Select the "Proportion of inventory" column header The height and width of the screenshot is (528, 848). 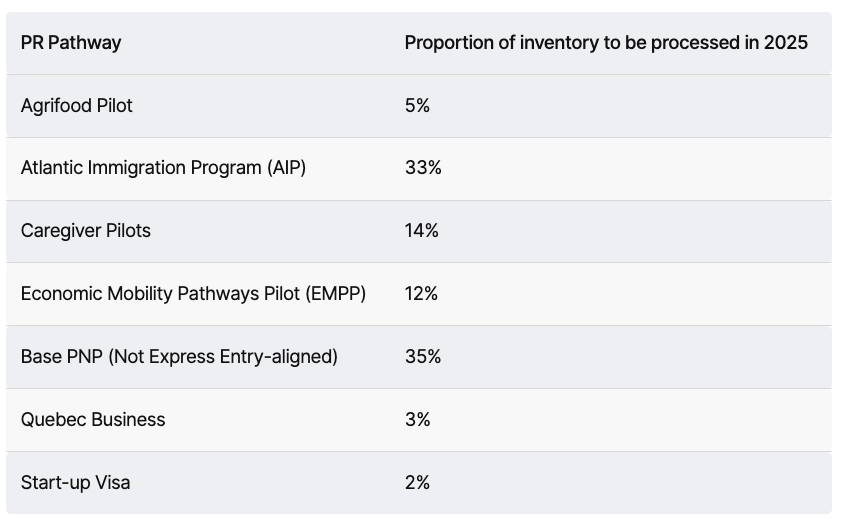[605, 42]
